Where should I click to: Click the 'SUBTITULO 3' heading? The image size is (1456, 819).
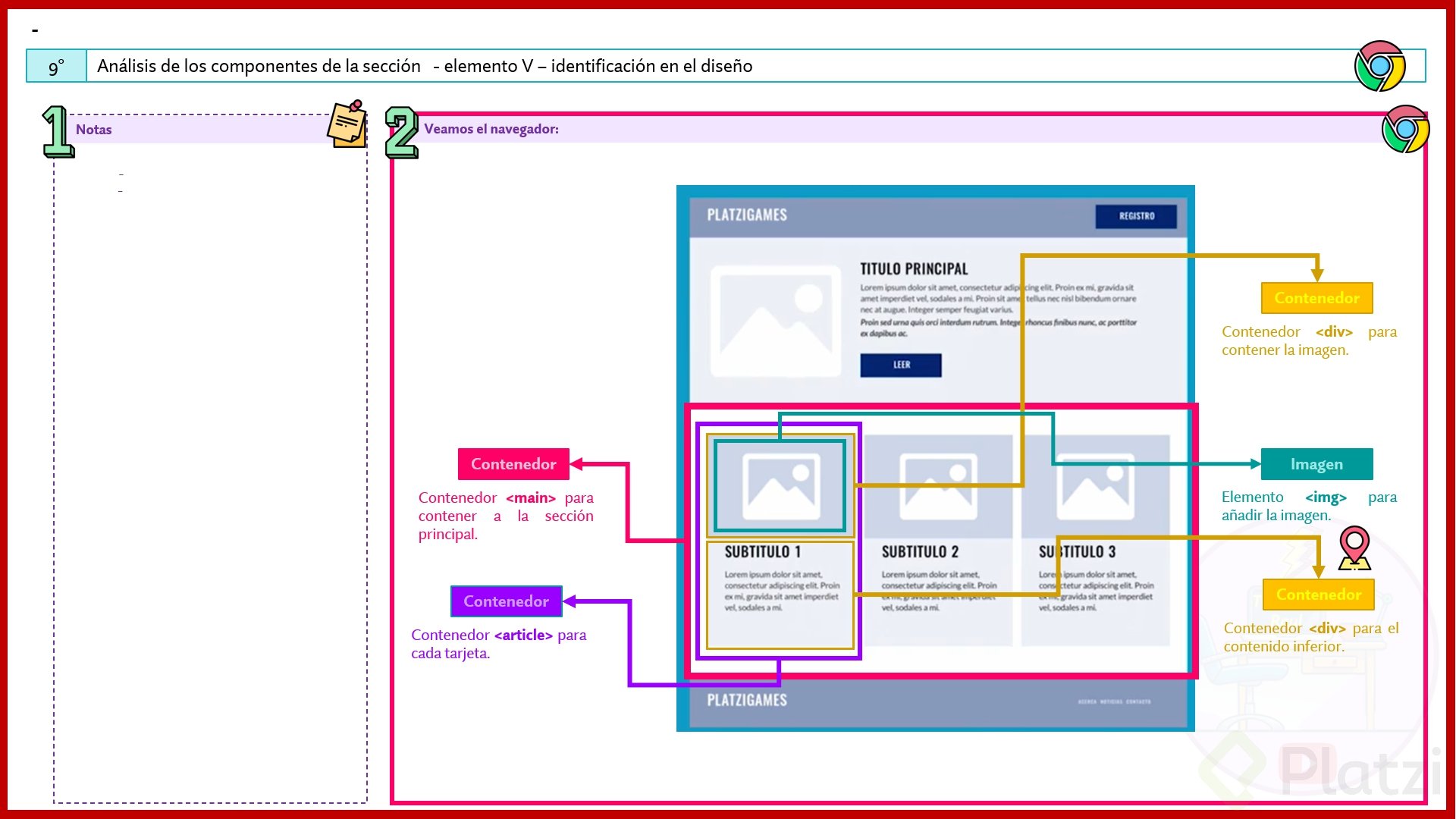pos(1077,552)
